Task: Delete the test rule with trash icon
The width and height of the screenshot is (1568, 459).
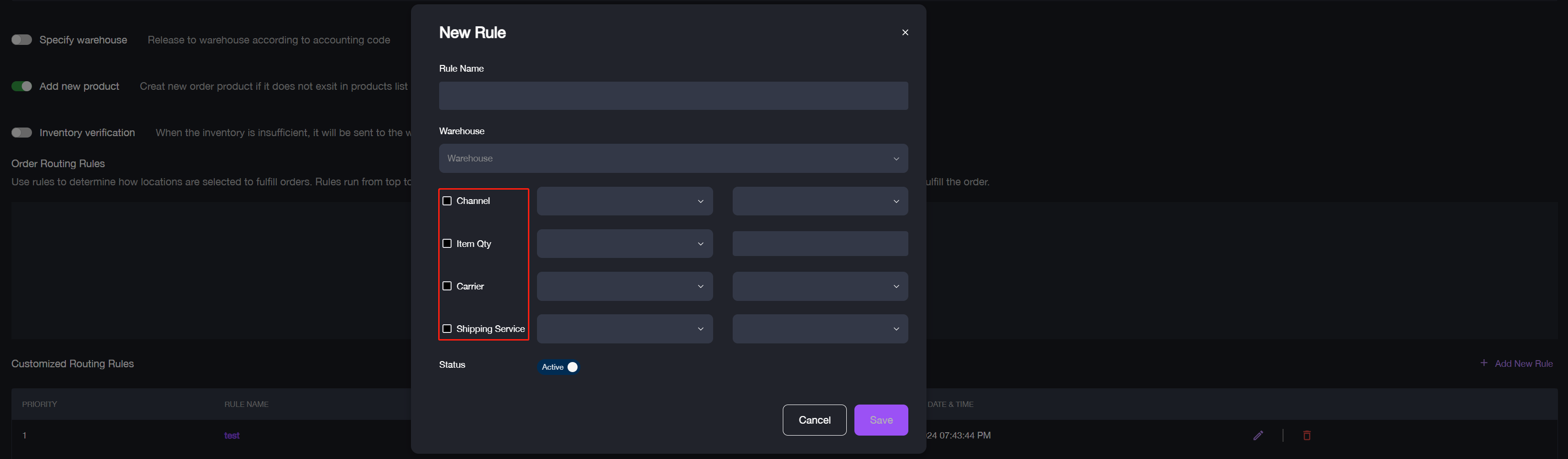Action: point(1306,435)
